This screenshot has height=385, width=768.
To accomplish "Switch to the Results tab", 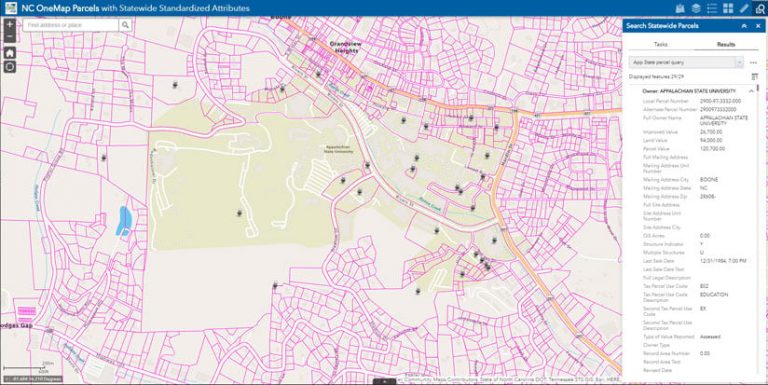I will point(725,45).
